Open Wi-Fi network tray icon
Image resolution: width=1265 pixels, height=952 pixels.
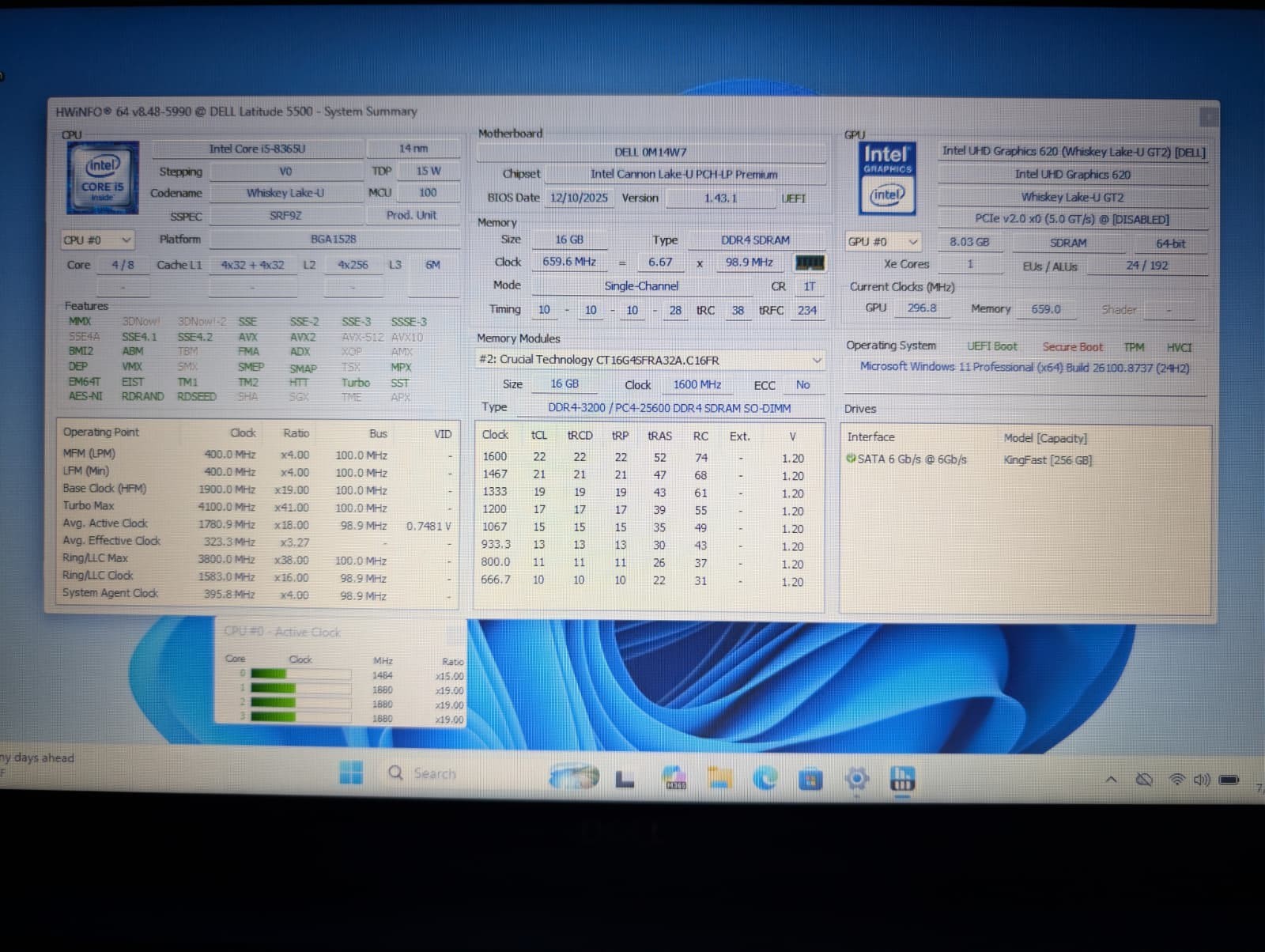[x=1177, y=780]
